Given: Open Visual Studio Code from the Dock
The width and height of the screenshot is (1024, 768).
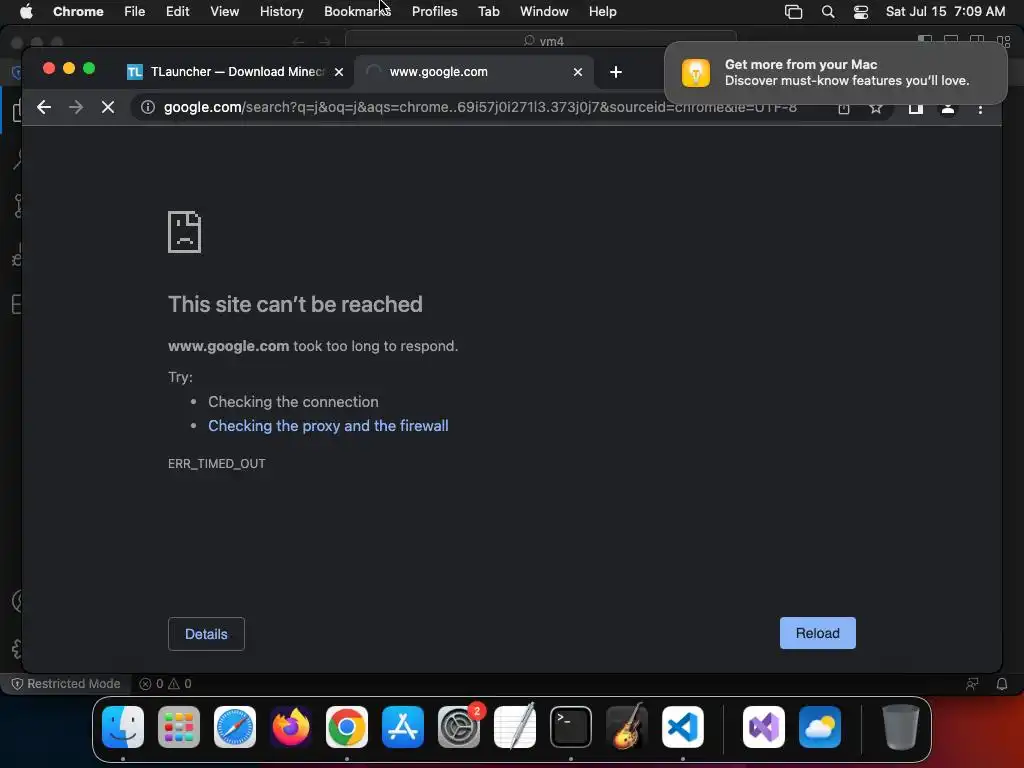Looking at the screenshot, I should (683, 727).
